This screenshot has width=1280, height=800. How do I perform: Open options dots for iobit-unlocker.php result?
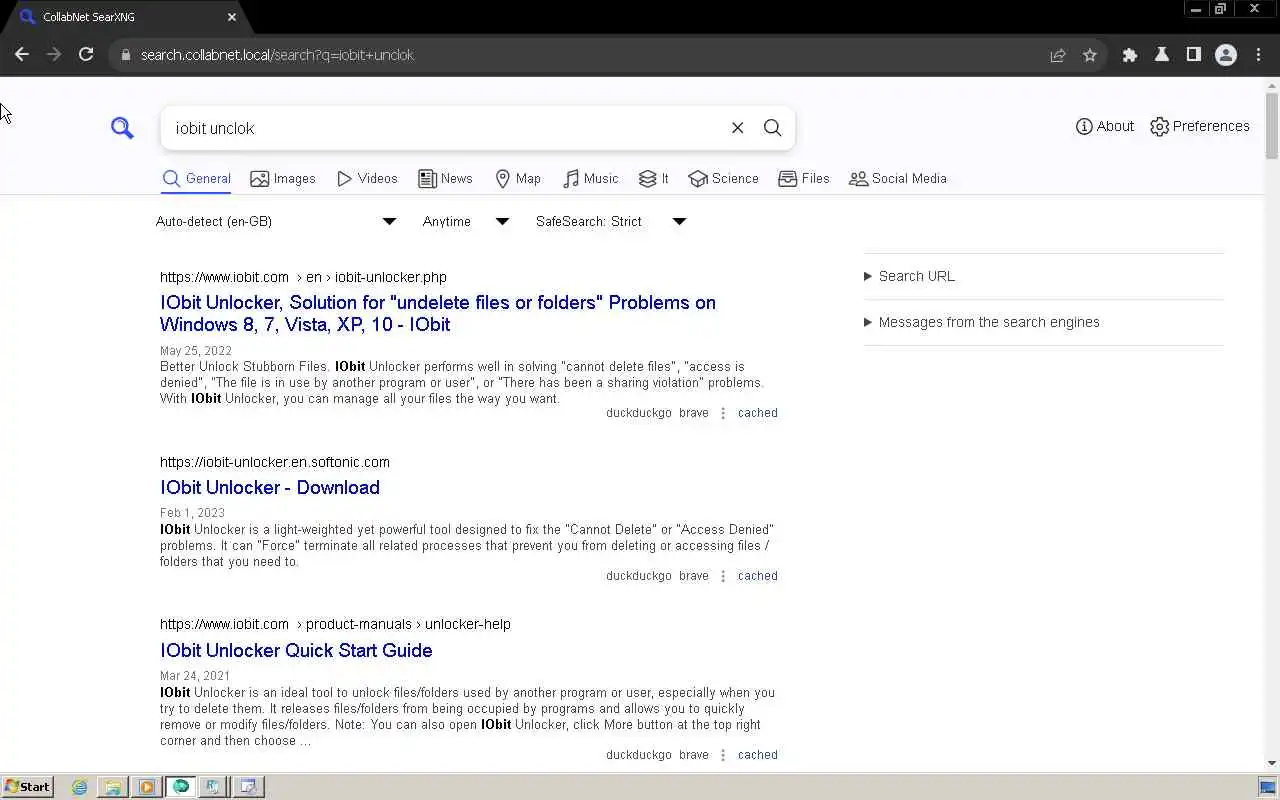[723, 413]
